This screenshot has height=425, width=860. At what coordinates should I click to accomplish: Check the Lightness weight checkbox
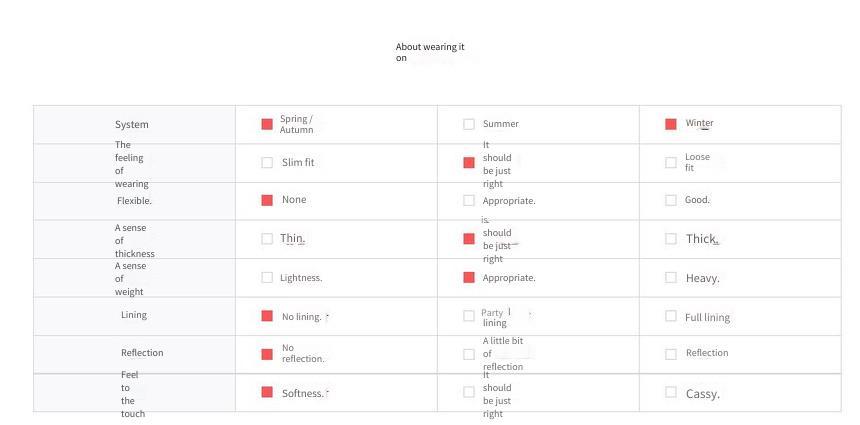(267, 277)
